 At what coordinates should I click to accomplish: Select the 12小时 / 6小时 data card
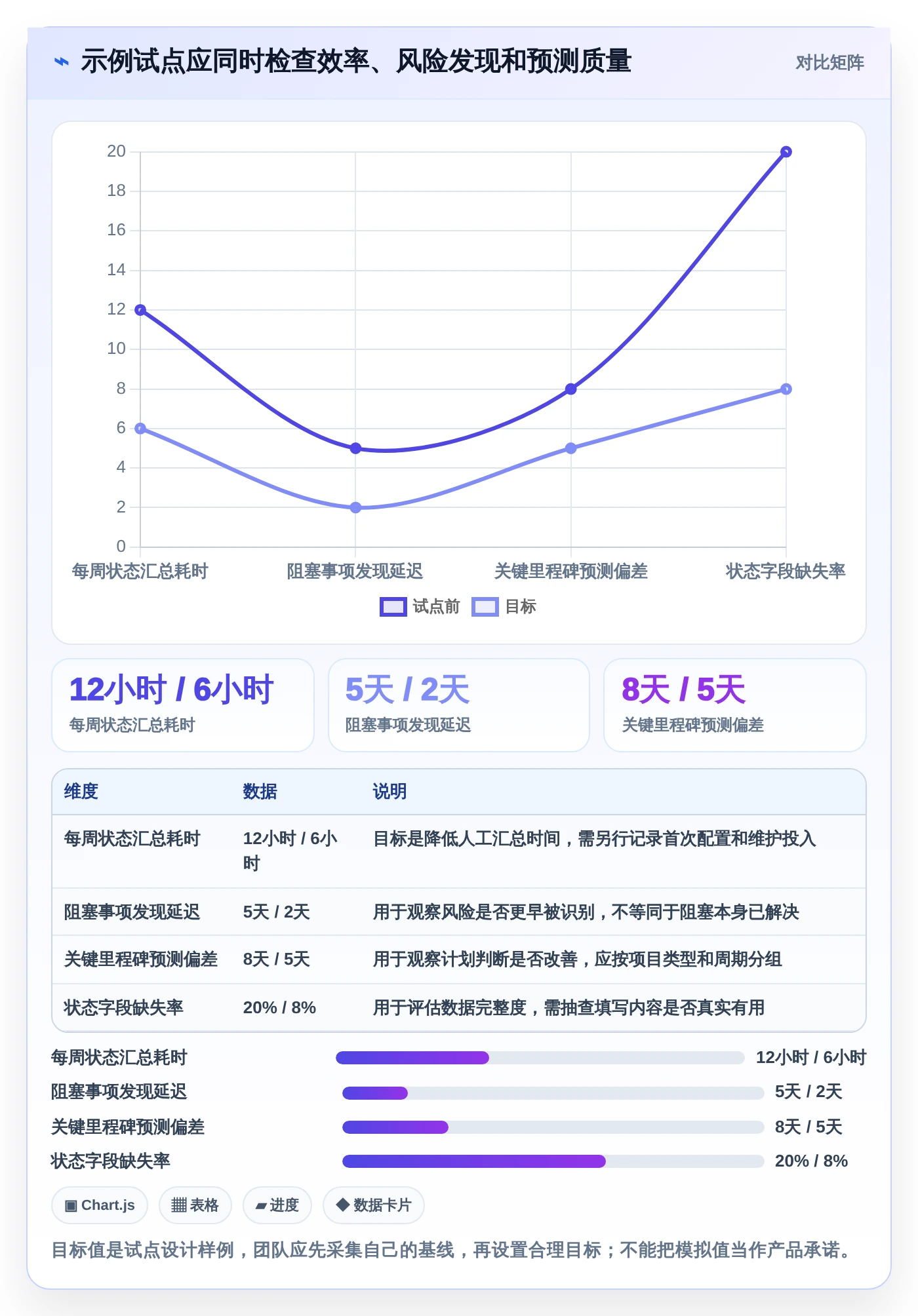tap(183, 705)
